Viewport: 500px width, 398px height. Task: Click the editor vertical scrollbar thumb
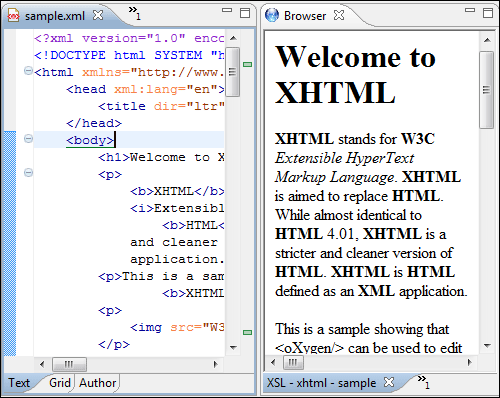pos(233,72)
